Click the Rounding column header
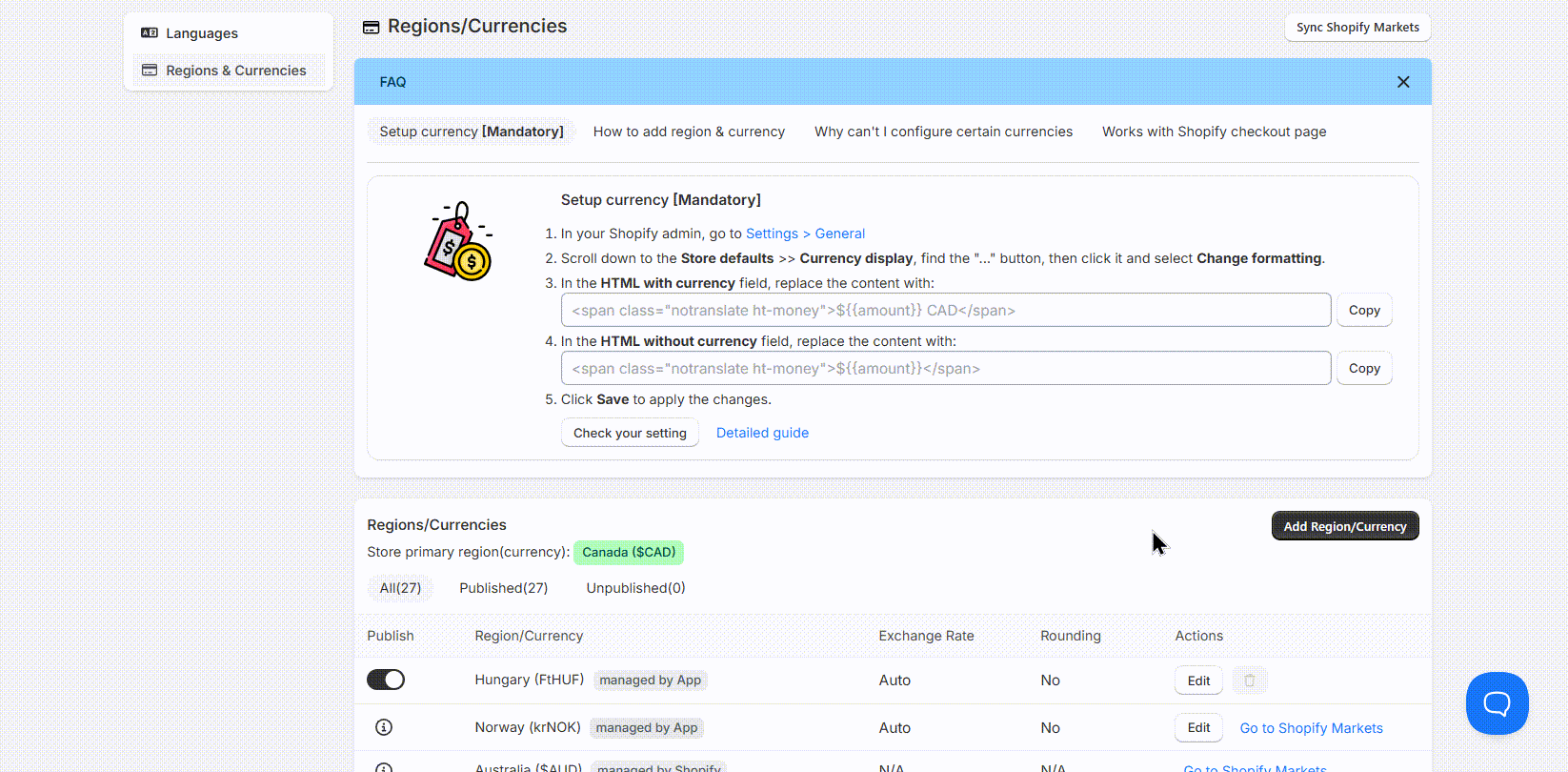Image resolution: width=1568 pixels, height=772 pixels. click(x=1071, y=636)
